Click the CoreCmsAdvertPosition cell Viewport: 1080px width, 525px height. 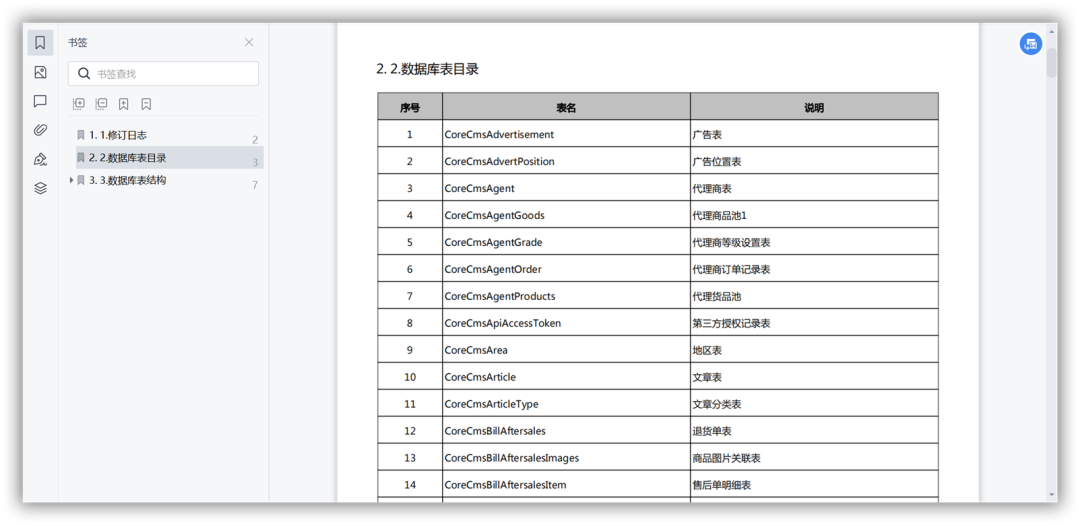pos(566,161)
